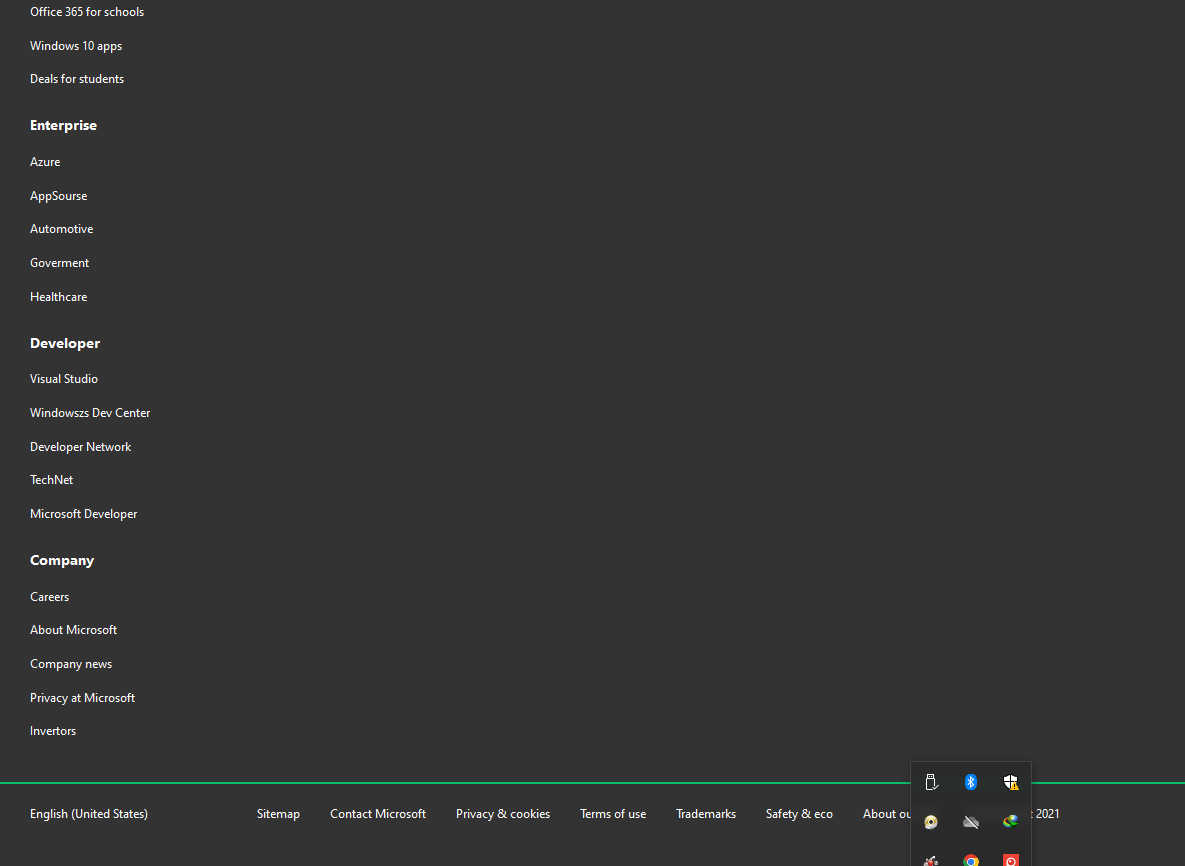Click the TechNet link

51,480
